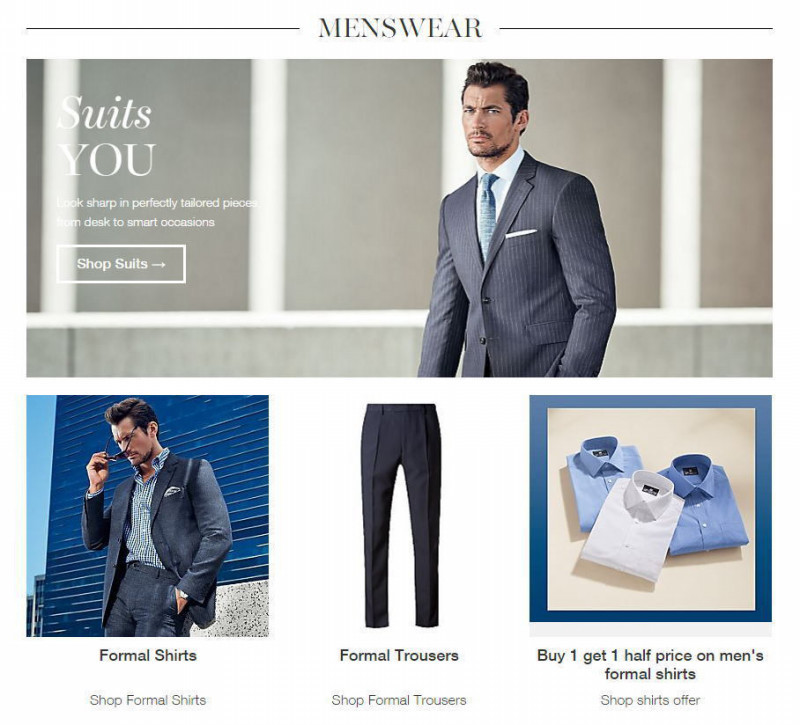800x725 pixels.
Task: Click the Shop Suits button
Action: pyautogui.click(x=121, y=264)
